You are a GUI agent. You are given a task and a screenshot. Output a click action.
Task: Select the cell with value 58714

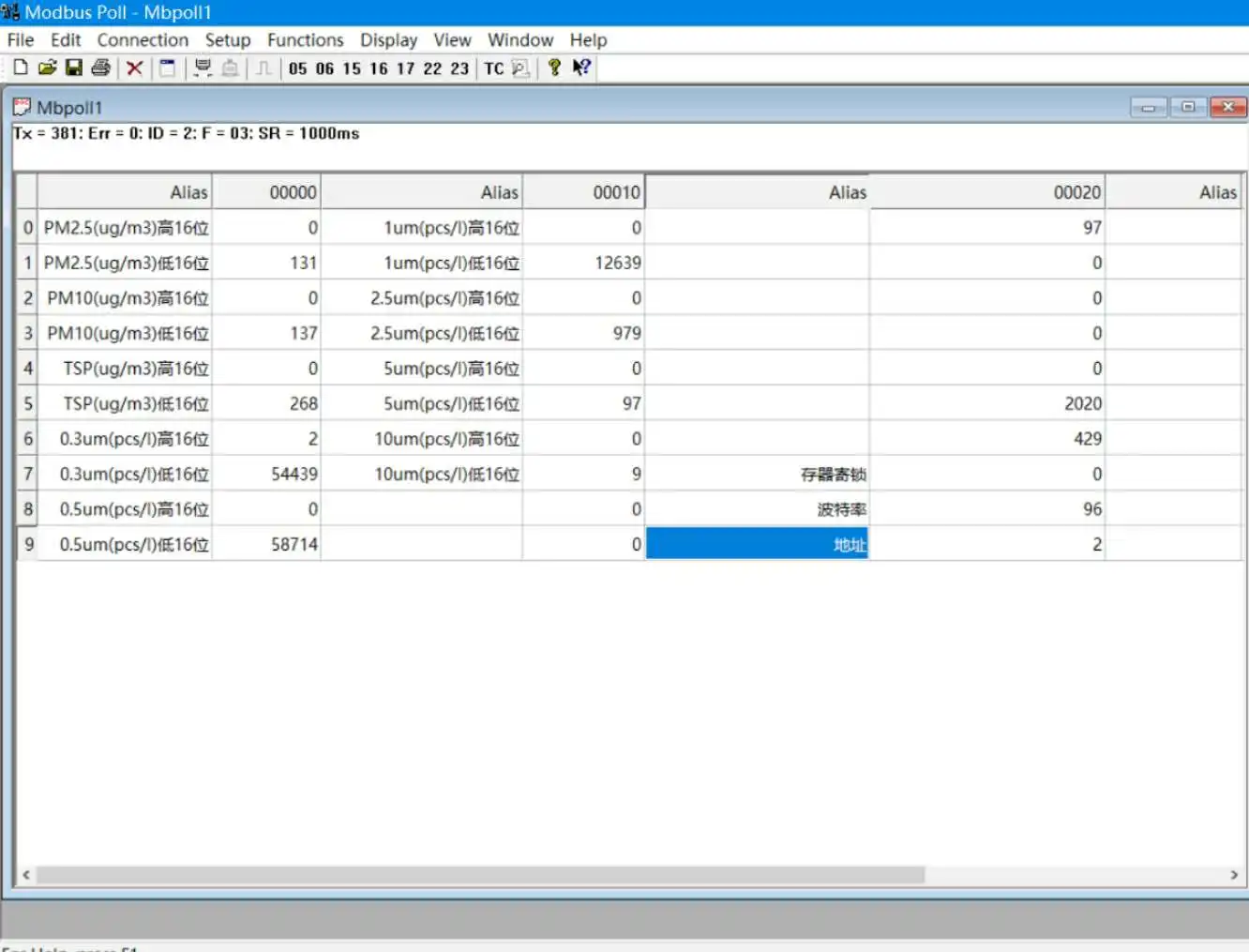(x=267, y=544)
